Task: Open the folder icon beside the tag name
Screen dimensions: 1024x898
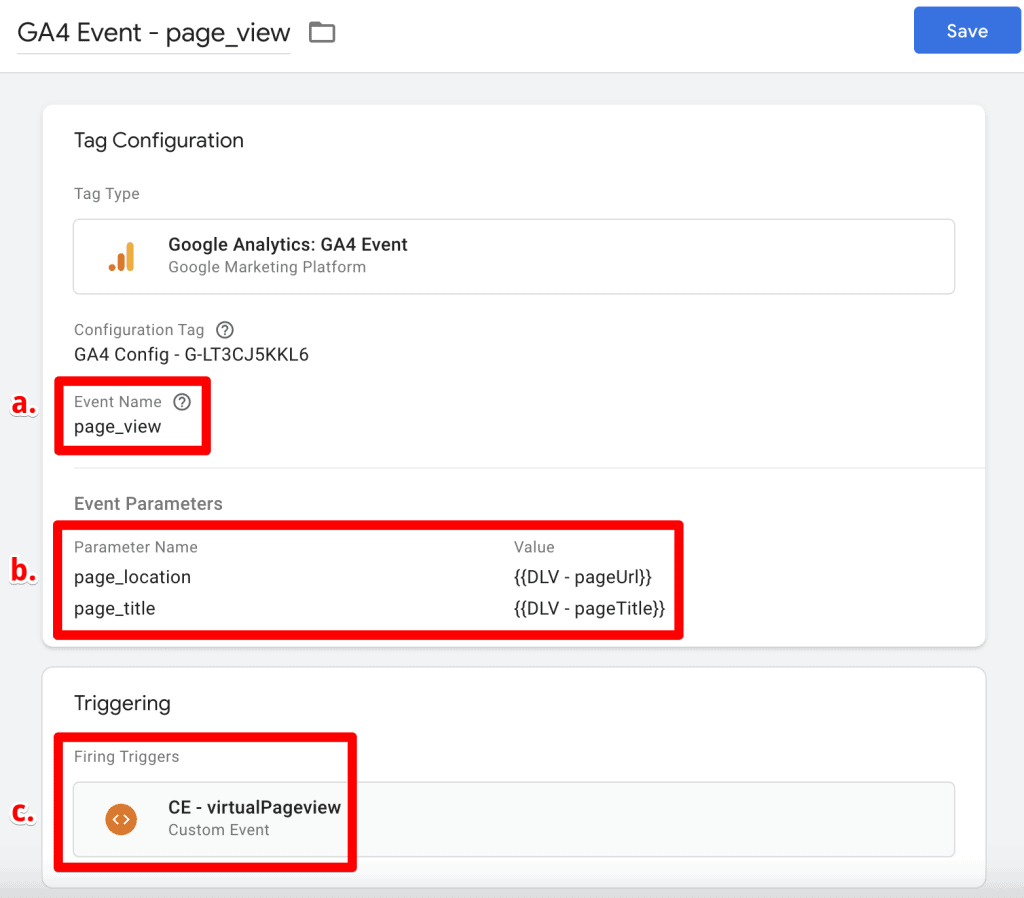Action: tap(321, 32)
